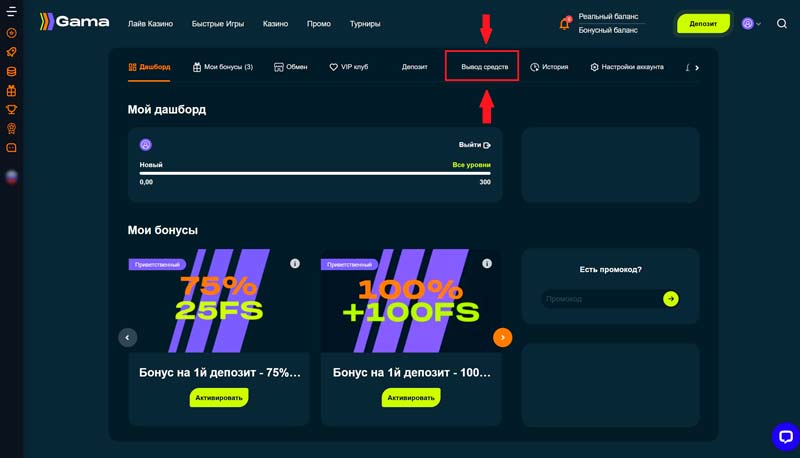The height and width of the screenshot is (458, 800).
Task: Show info for the 100% + 100FS bonus
Action: point(487,263)
